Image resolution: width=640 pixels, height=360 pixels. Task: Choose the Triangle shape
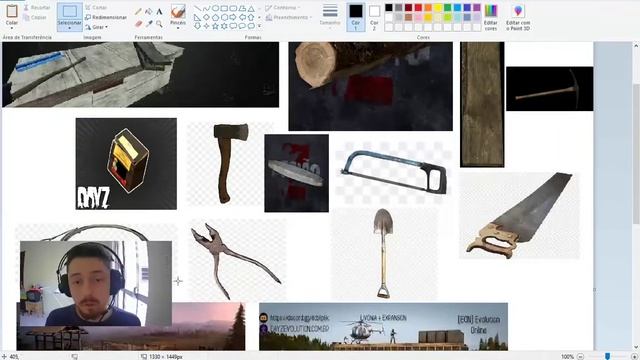(x=251, y=8)
